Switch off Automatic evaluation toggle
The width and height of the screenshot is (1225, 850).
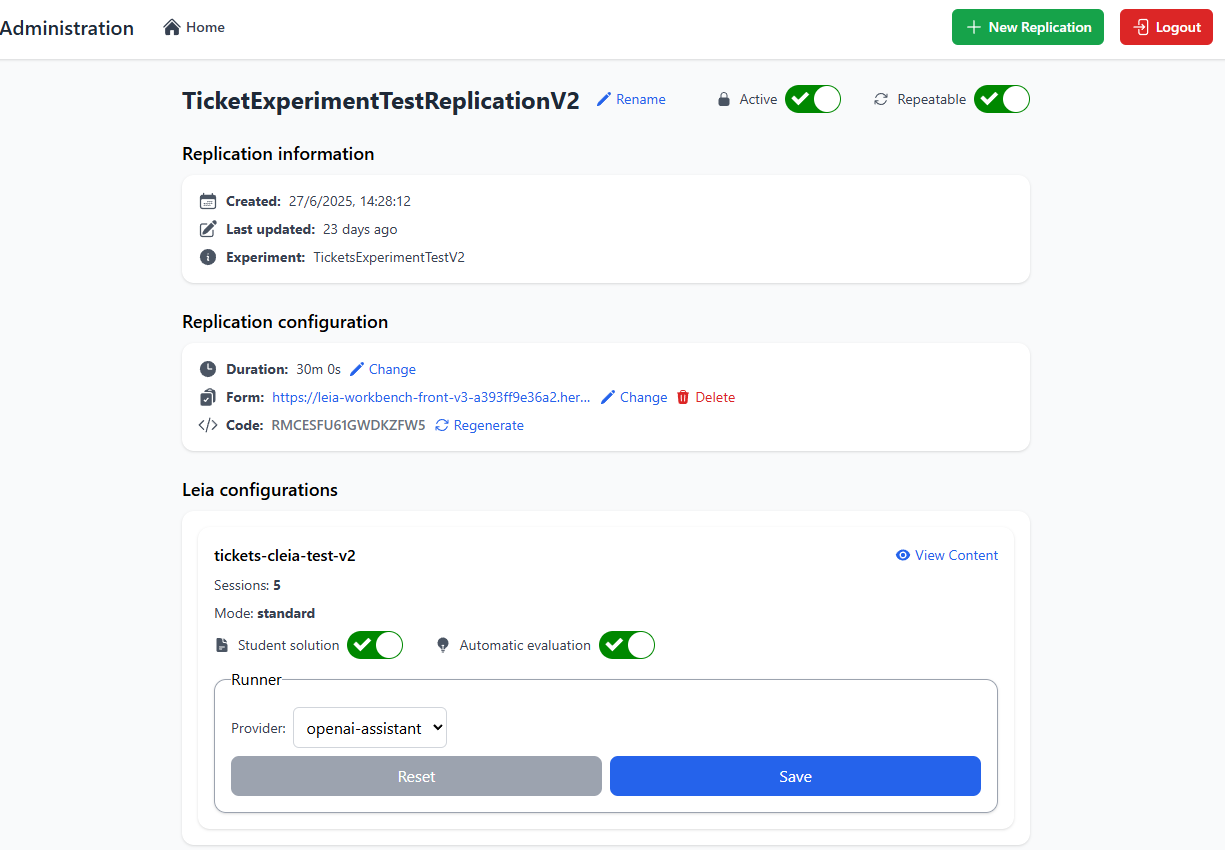tap(627, 645)
